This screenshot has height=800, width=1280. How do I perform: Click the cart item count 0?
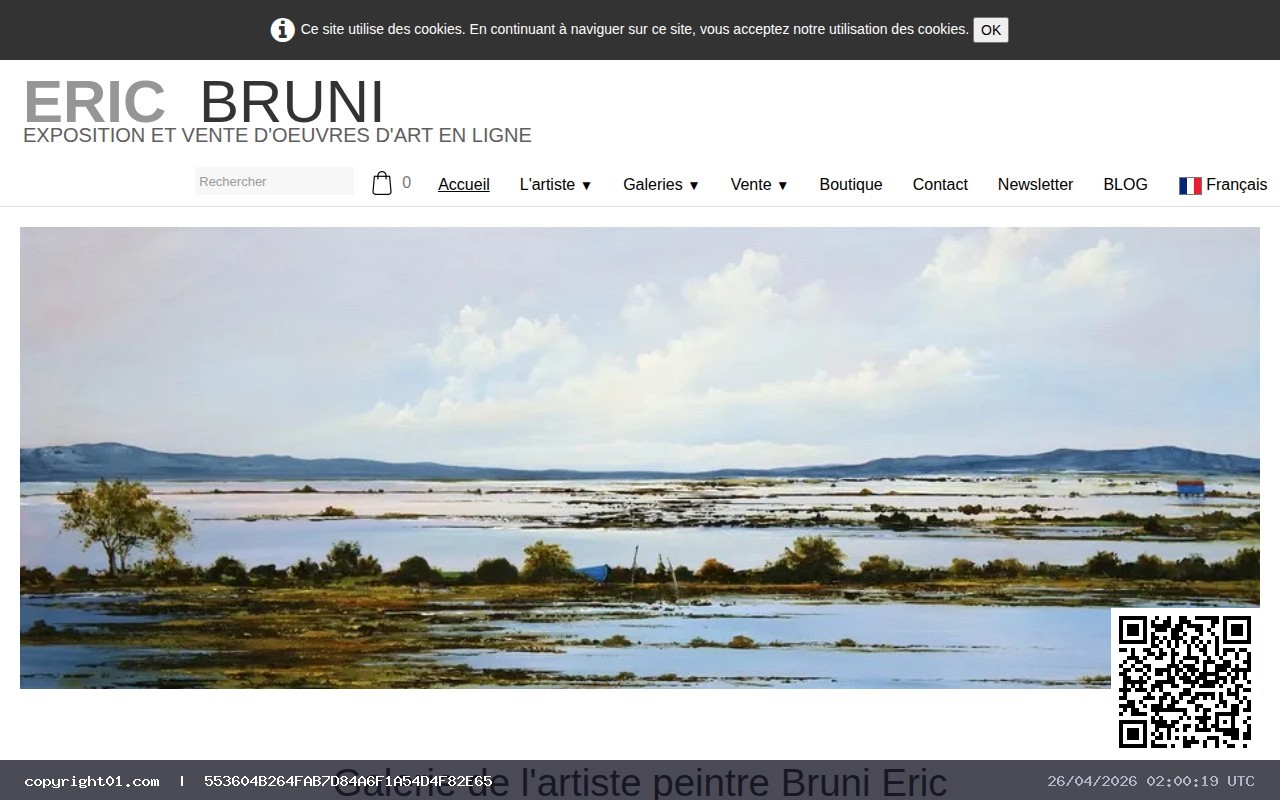[406, 183]
